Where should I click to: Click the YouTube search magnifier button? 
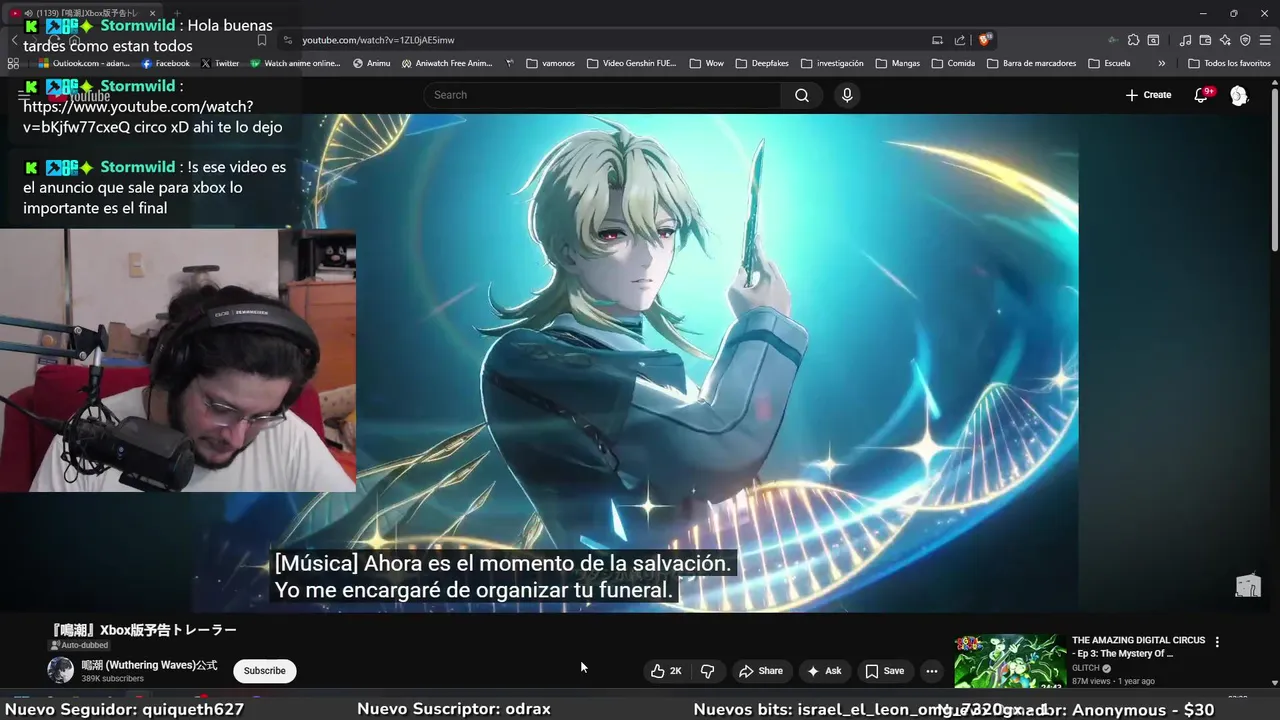click(x=802, y=95)
